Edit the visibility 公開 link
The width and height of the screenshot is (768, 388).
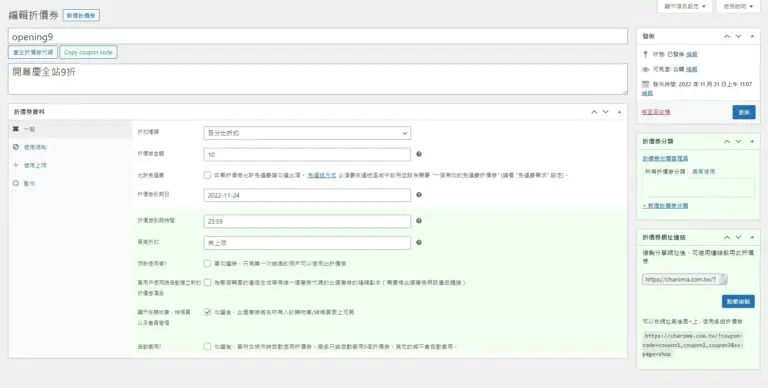tap(692, 70)
